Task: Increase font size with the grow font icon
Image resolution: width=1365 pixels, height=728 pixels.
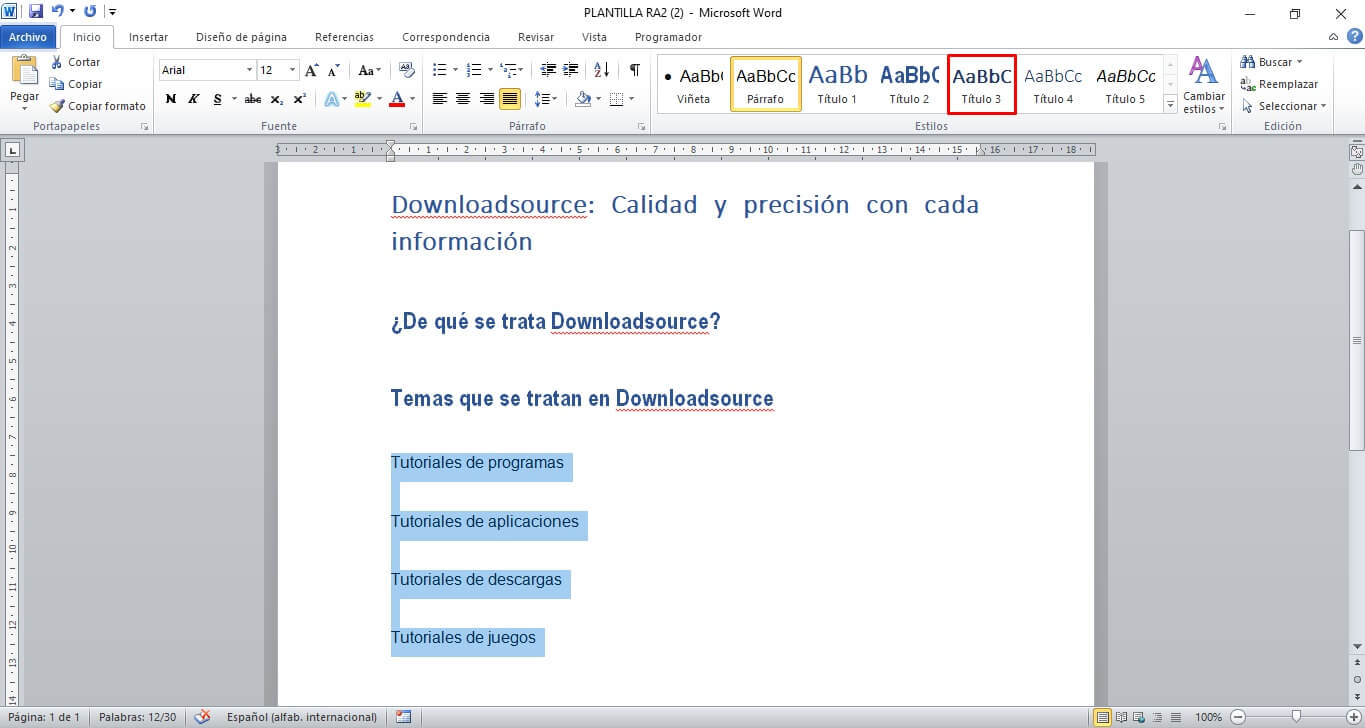Action: 312,70
